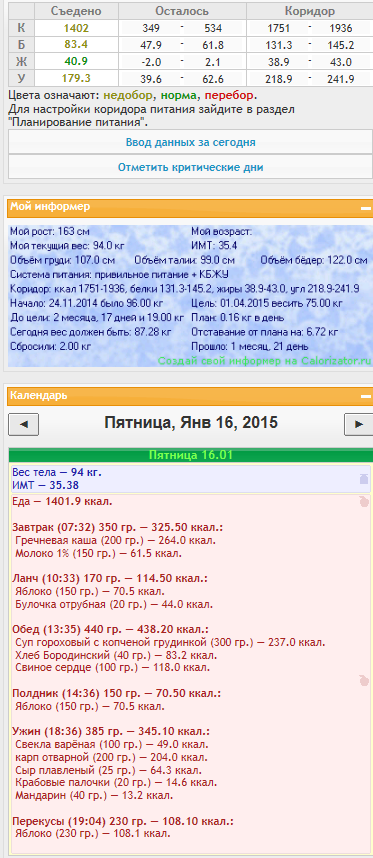This screenshot has height=858, width=373.
Task: Click the eaten carbs value 179.3
Action: [76, 78]
